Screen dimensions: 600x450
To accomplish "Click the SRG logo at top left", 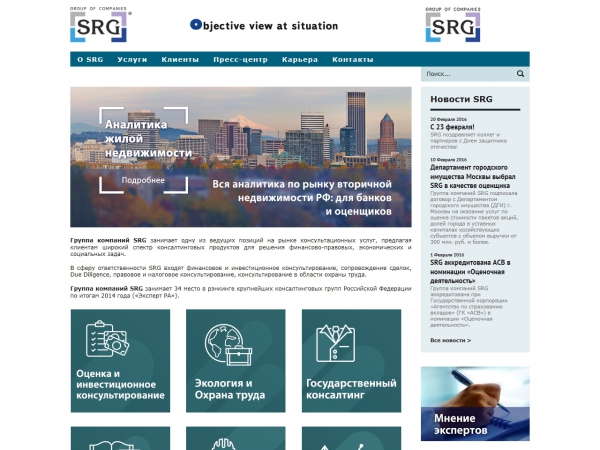I will click(x=99, y=24).
